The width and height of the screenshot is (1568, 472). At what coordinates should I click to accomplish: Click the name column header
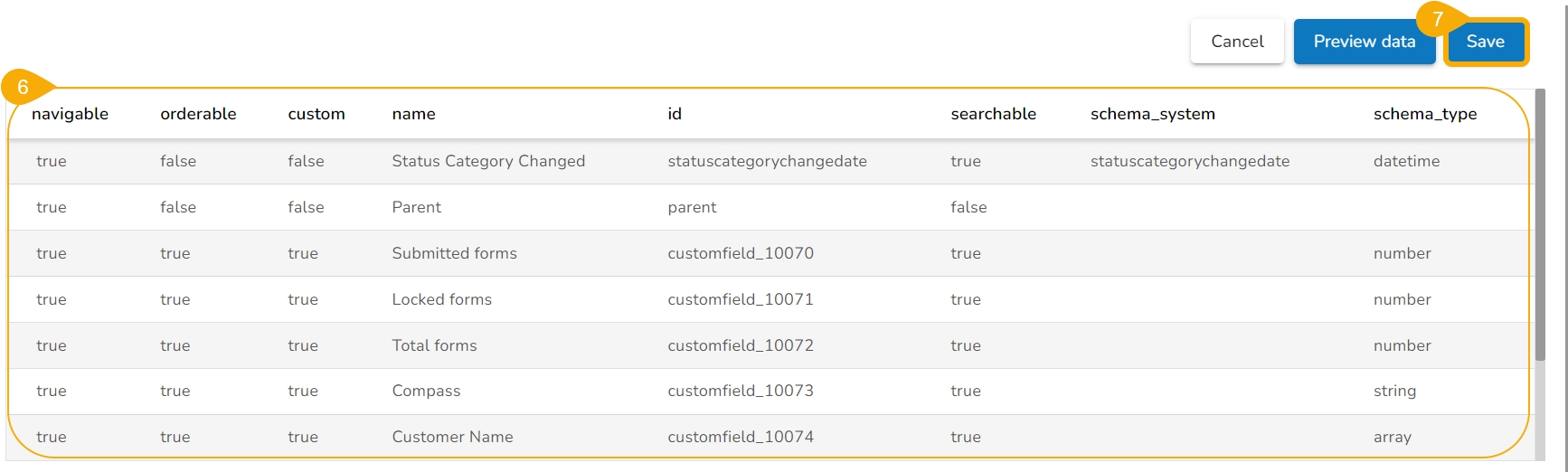(414, 114)
